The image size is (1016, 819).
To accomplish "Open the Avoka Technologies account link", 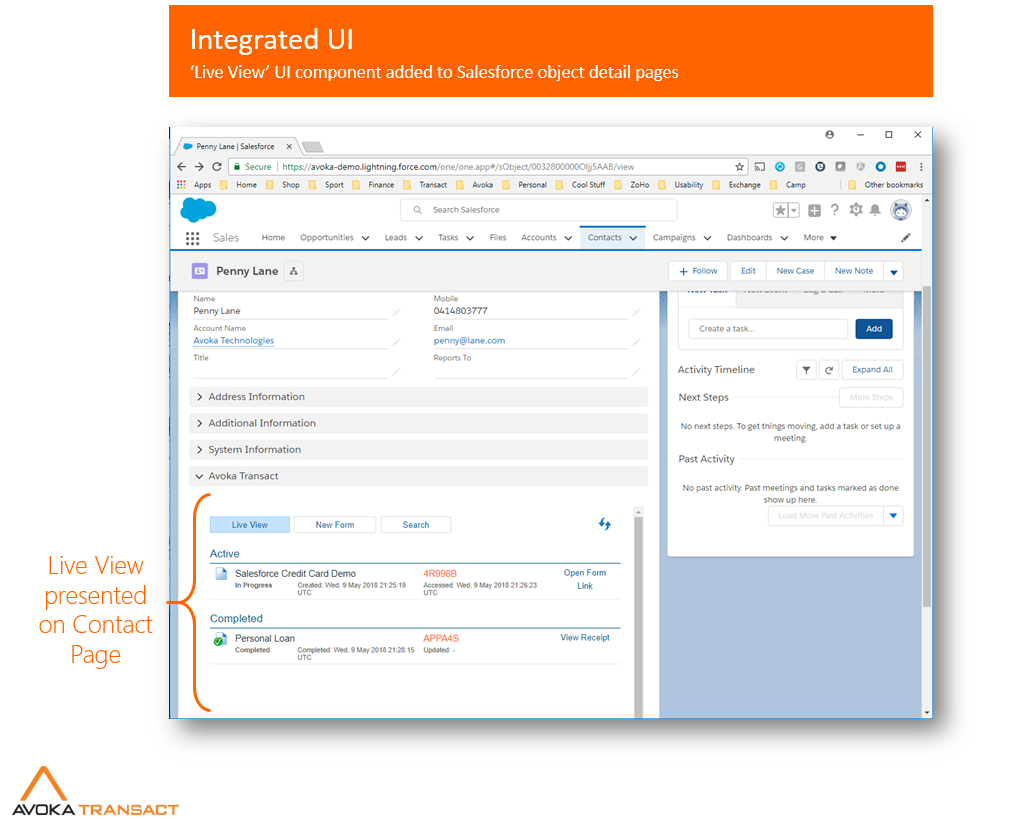I will 233,341.
